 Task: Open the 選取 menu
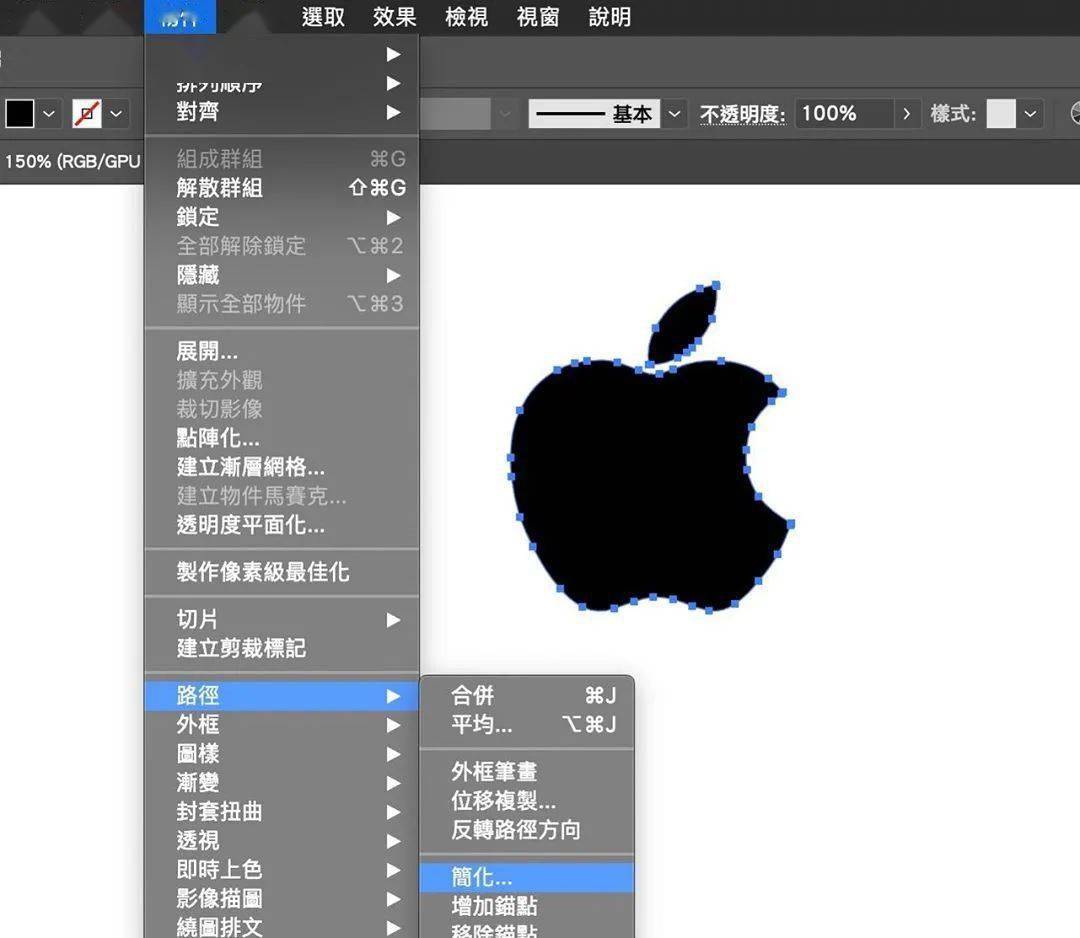[x=323, y=17]
